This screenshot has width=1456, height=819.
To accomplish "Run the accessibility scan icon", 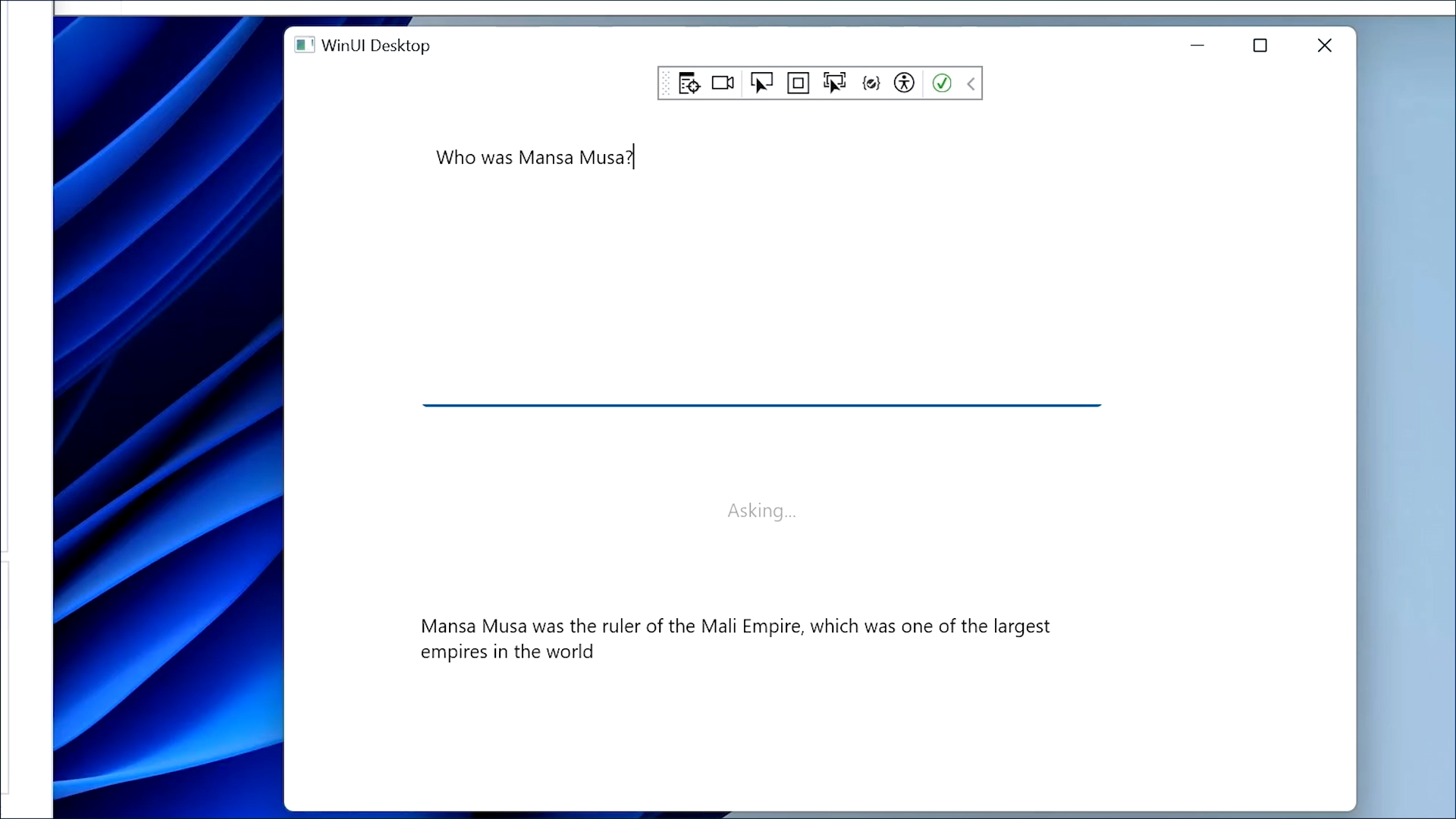I will (904, 83).
